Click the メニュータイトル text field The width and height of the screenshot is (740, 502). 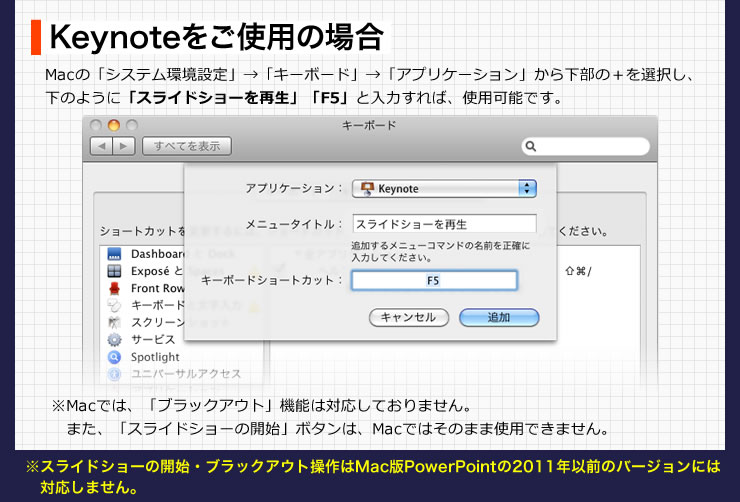[444, 224]
